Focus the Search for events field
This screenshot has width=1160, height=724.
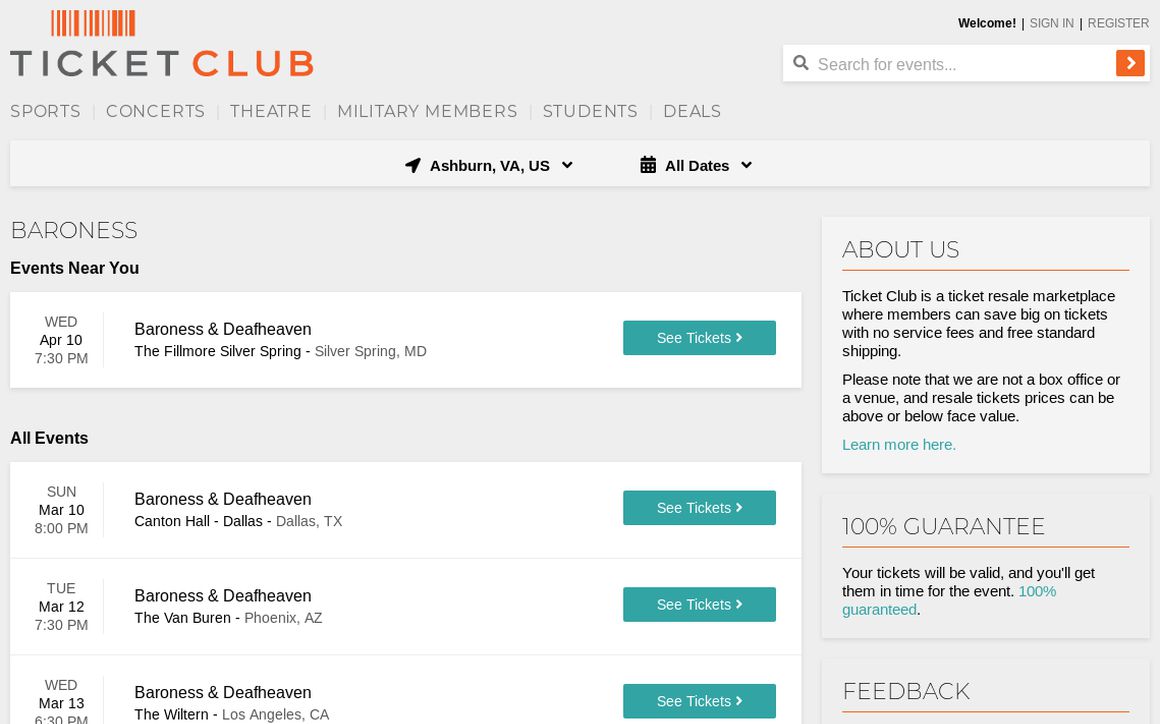tap(960, 64)
